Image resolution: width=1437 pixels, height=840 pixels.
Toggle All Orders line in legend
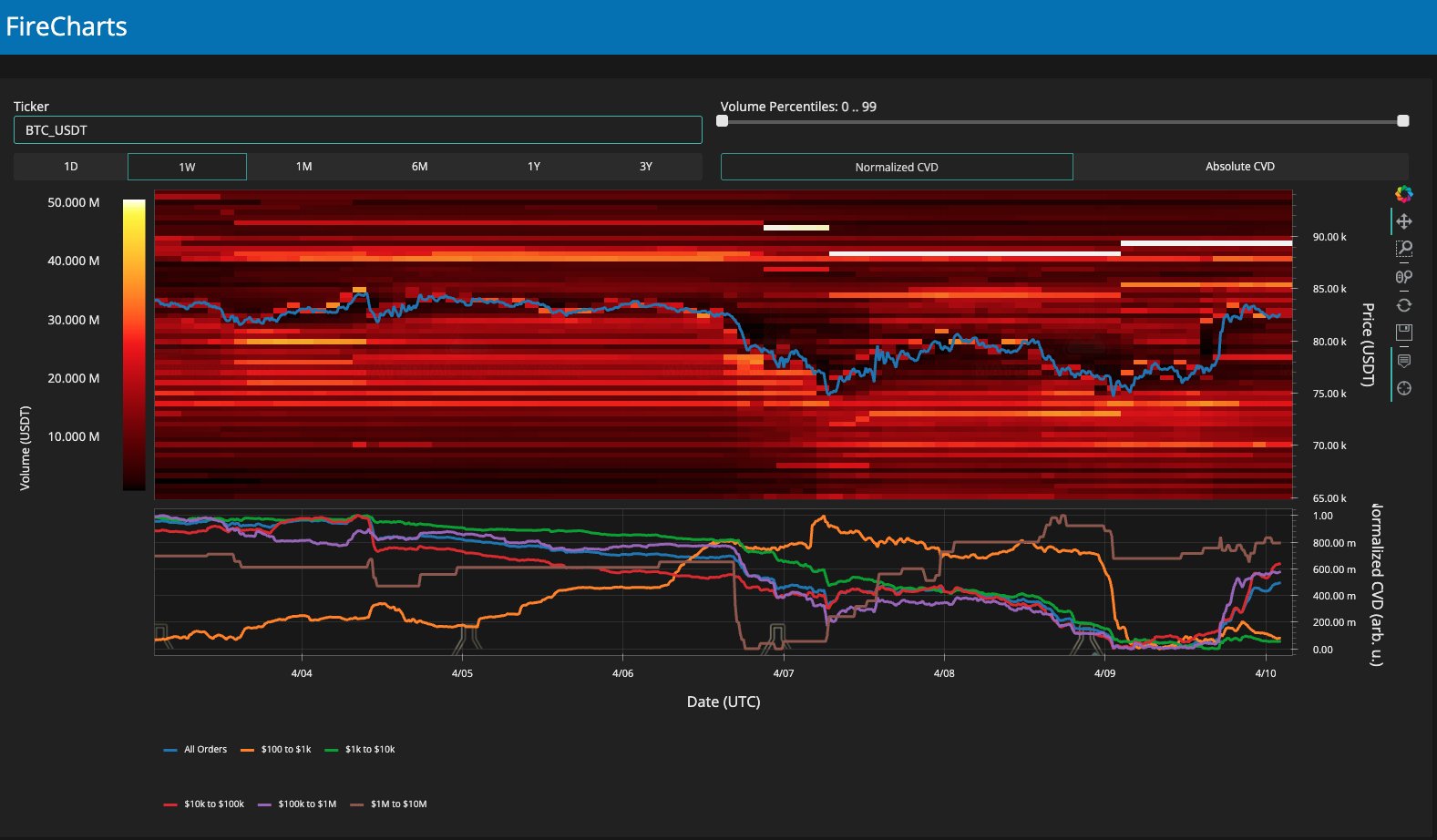pos(196,750)
